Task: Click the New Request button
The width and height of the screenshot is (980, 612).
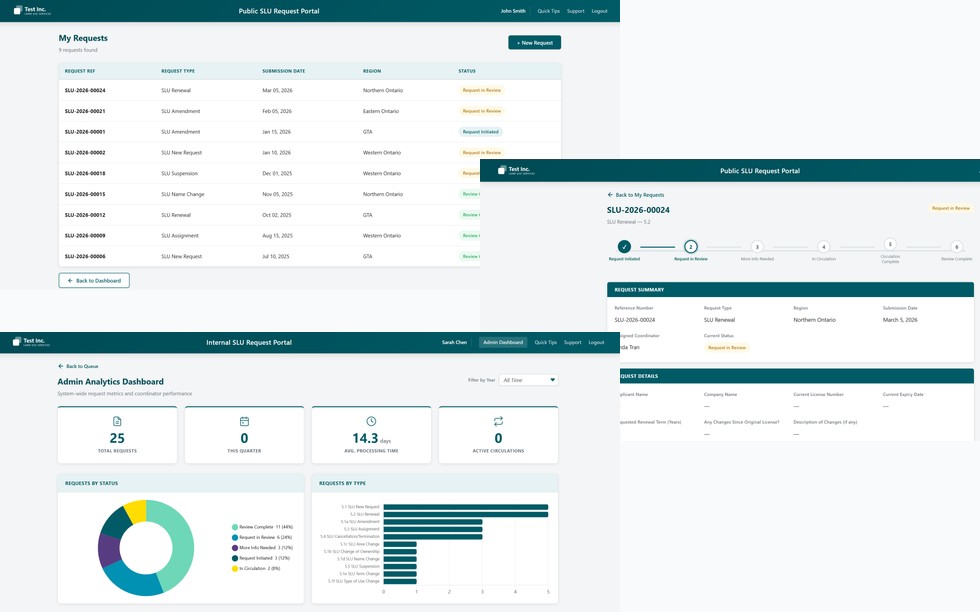Action: pos(536,42)
